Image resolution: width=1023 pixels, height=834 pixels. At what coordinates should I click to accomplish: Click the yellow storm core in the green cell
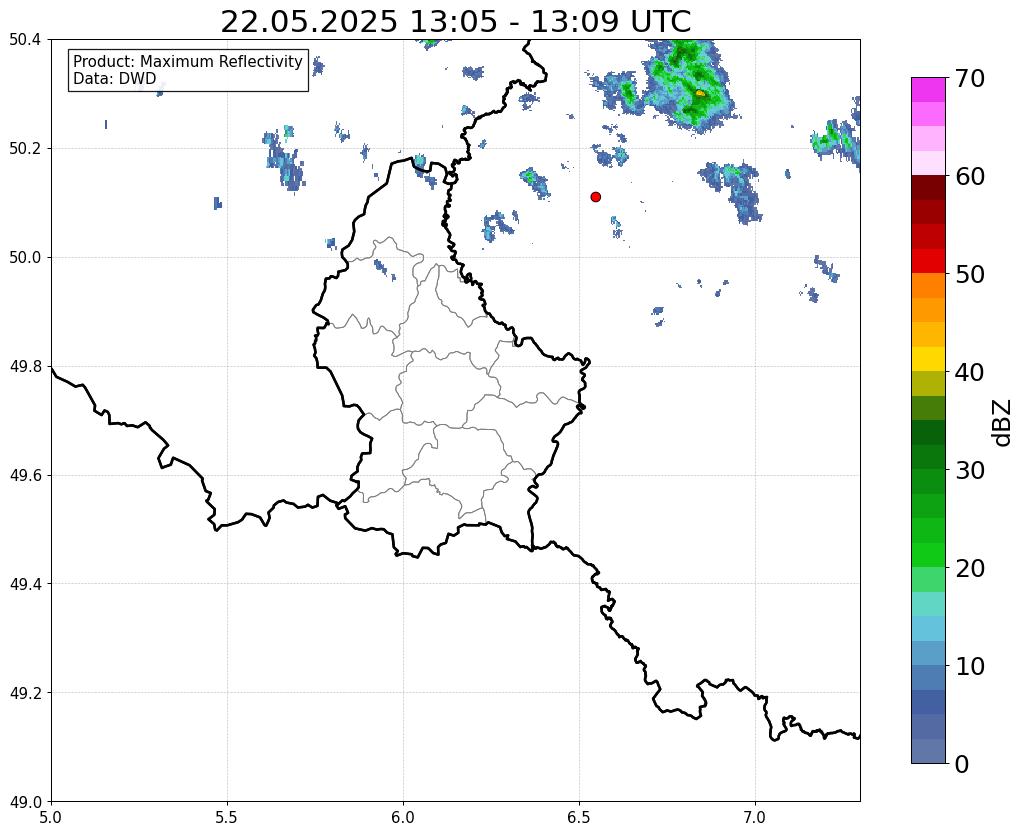700,93
